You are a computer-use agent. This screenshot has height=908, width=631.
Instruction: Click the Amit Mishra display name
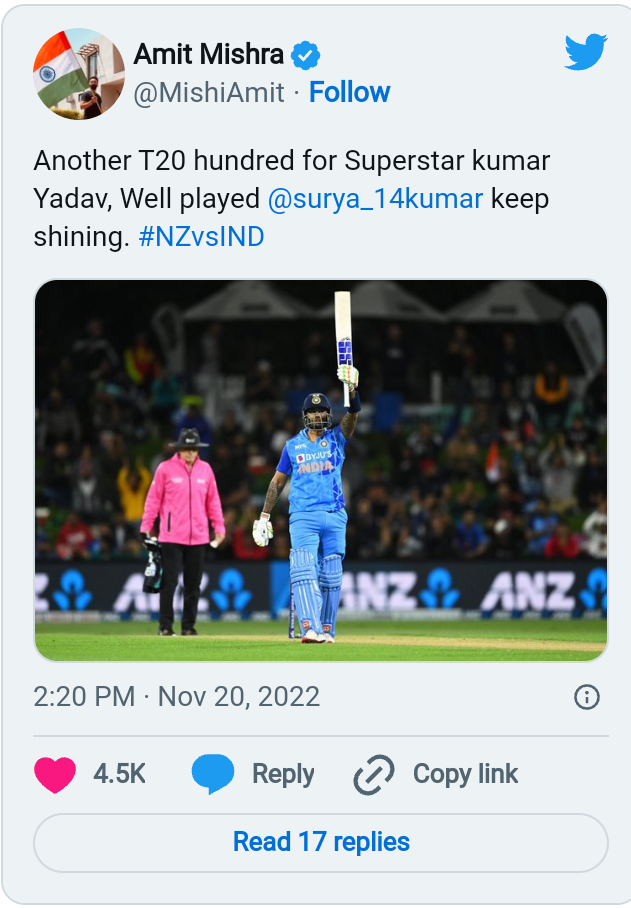[x=207, y=54]
